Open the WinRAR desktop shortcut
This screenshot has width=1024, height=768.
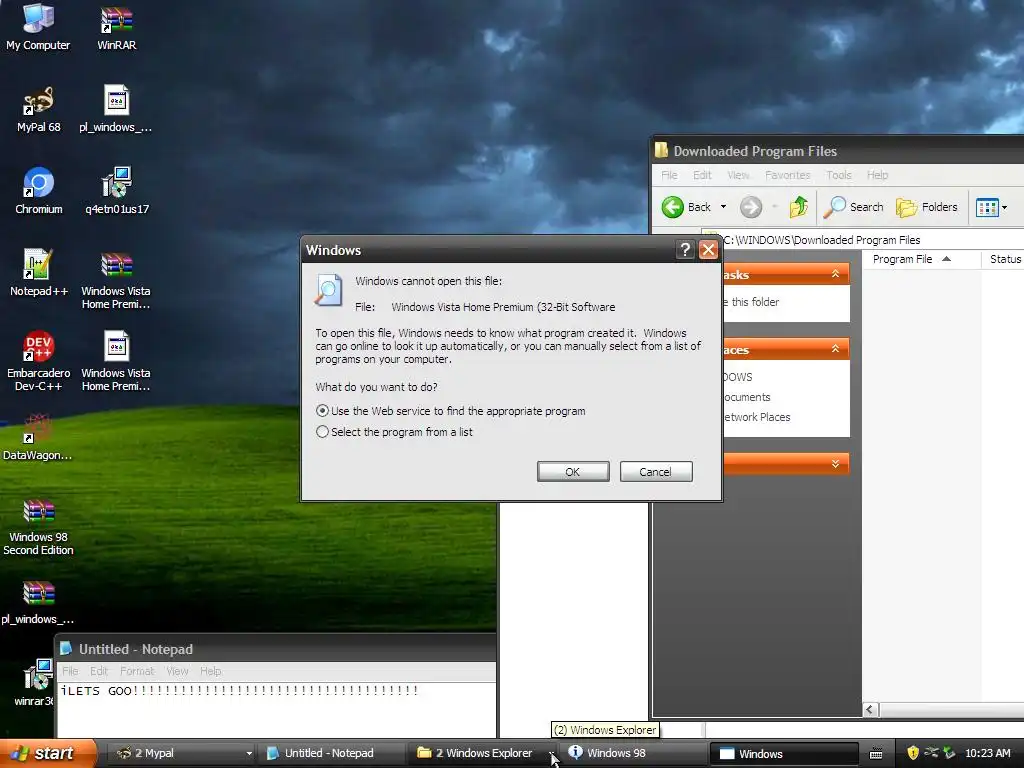coord(116,27)
